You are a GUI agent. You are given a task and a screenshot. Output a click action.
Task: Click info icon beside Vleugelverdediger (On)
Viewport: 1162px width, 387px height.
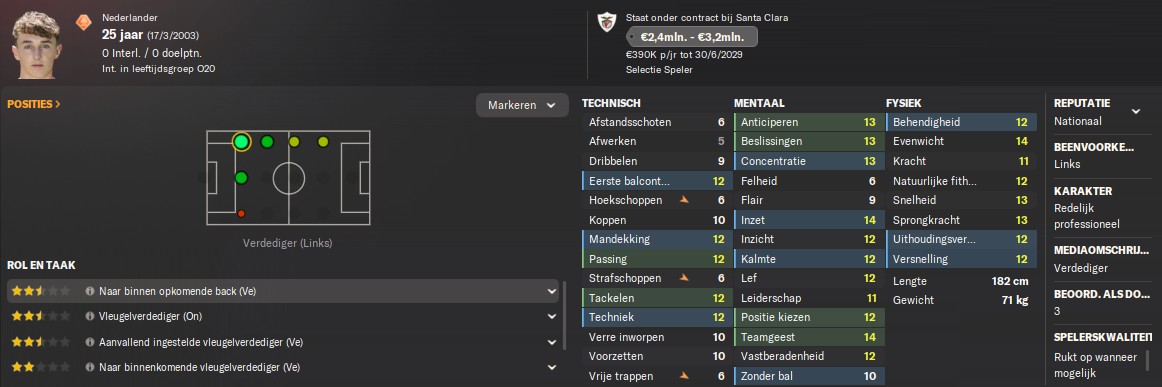click(x=90, y=317)
